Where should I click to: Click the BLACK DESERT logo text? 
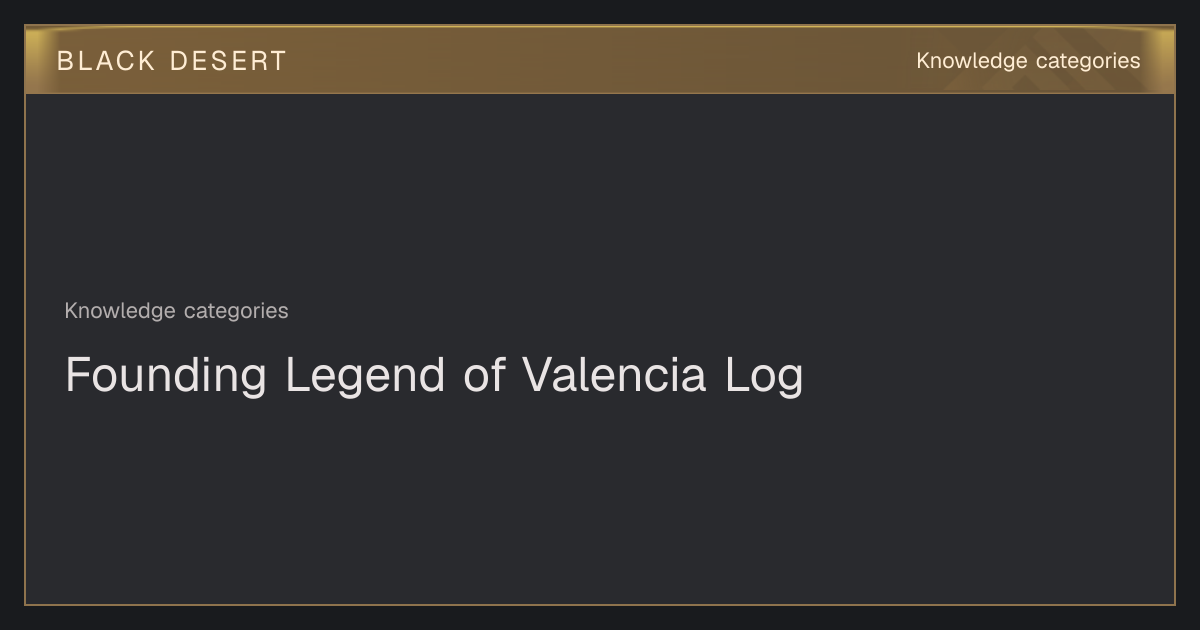pos(171,61)
